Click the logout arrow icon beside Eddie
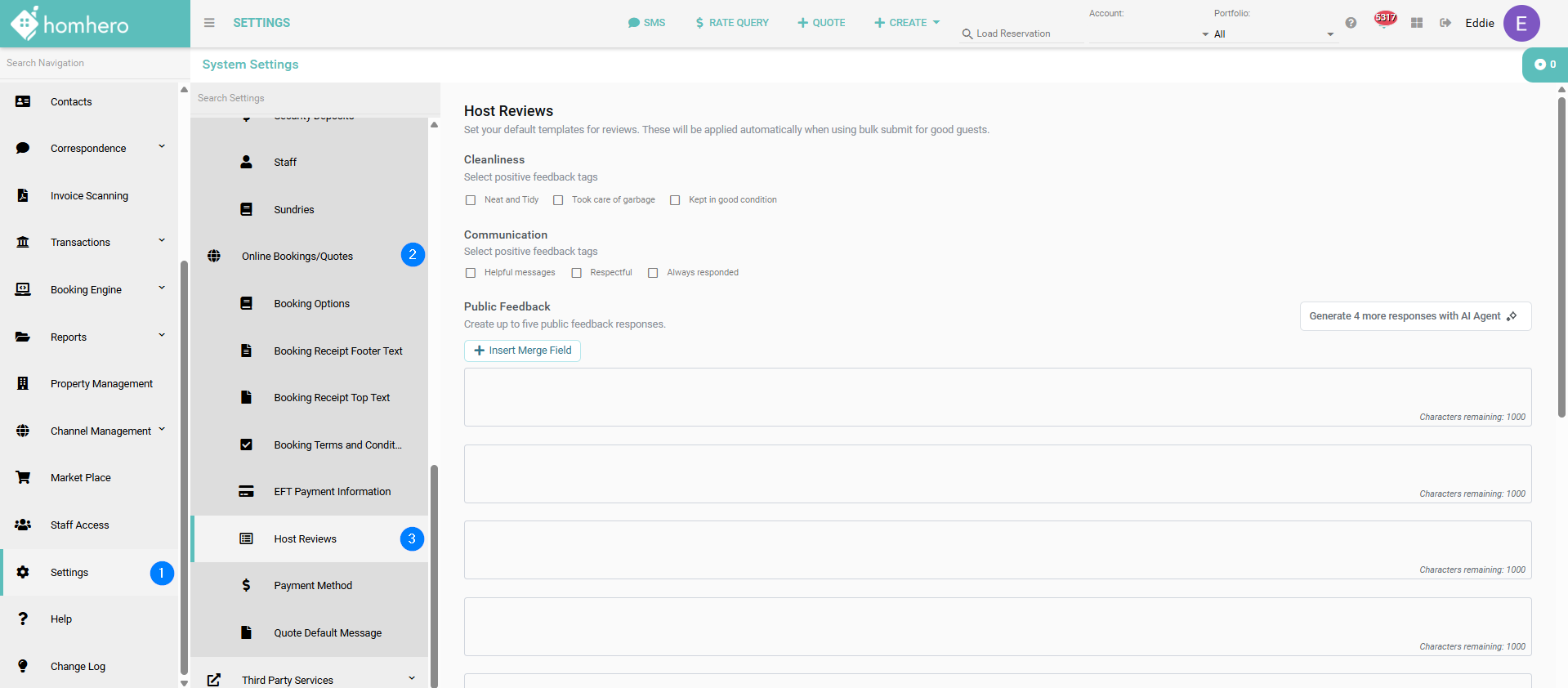 click(x=1445, y=23)
